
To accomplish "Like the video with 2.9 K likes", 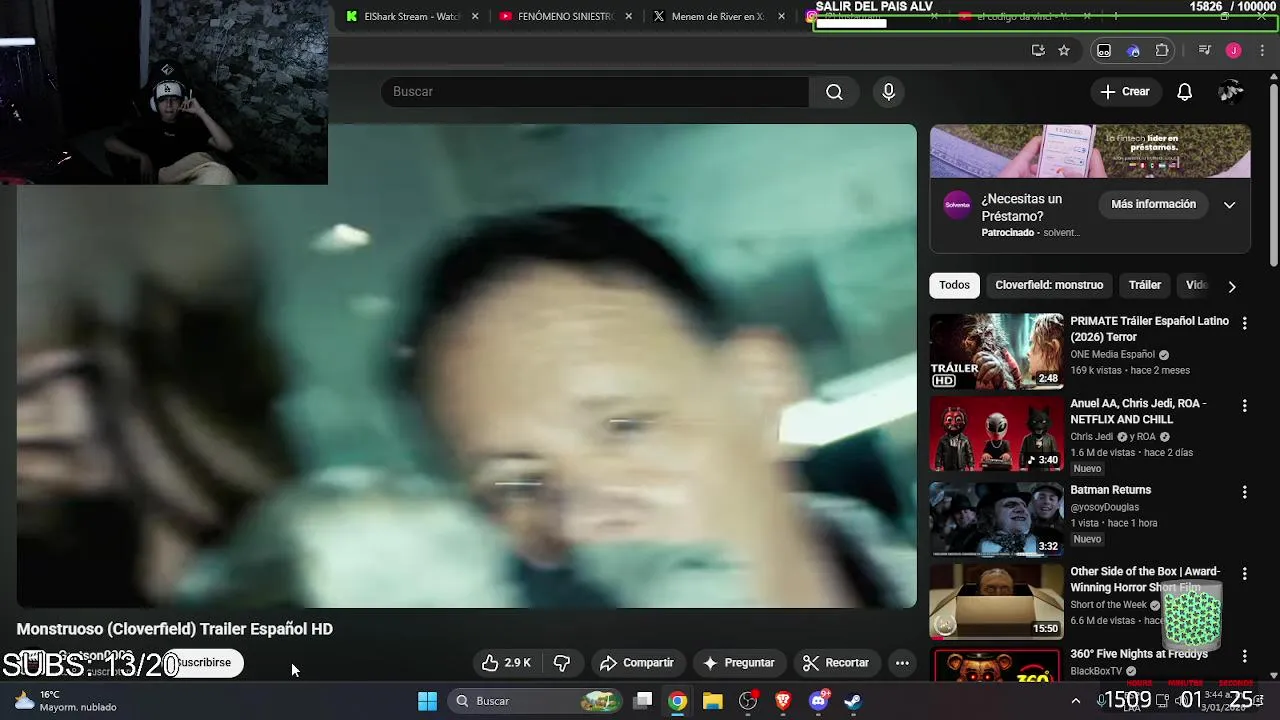I will point(506,663).
